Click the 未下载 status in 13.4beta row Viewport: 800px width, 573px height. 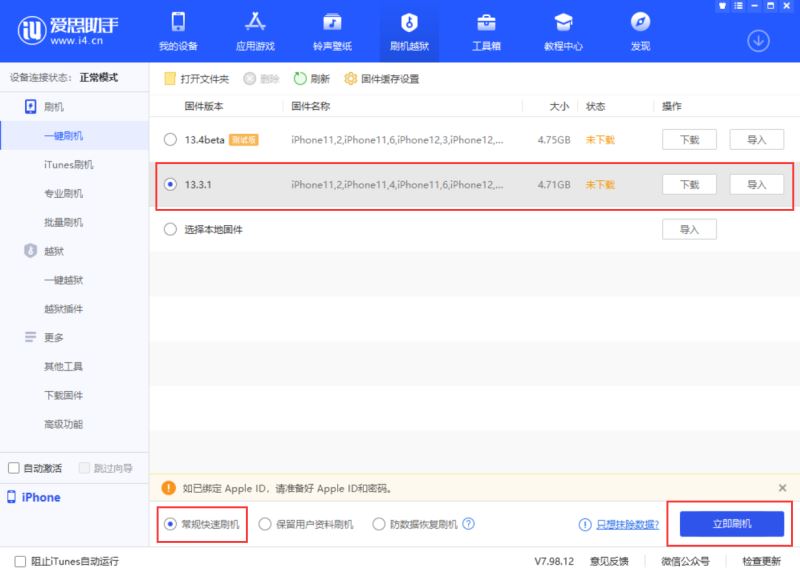pos(600,139)
